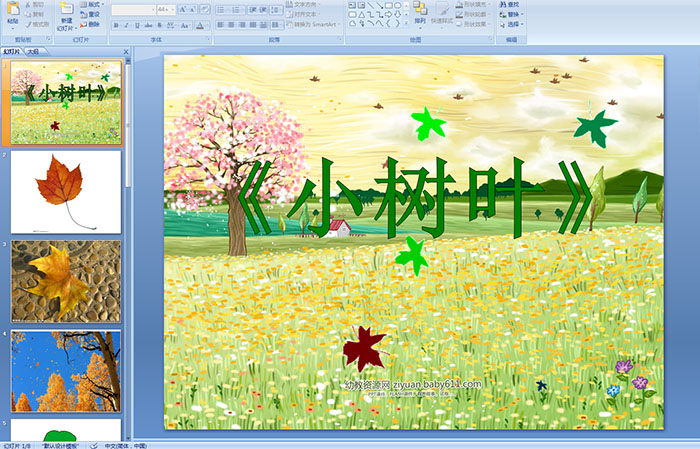Switch to Outline (大纲) pane tab

tap(33, 52)
